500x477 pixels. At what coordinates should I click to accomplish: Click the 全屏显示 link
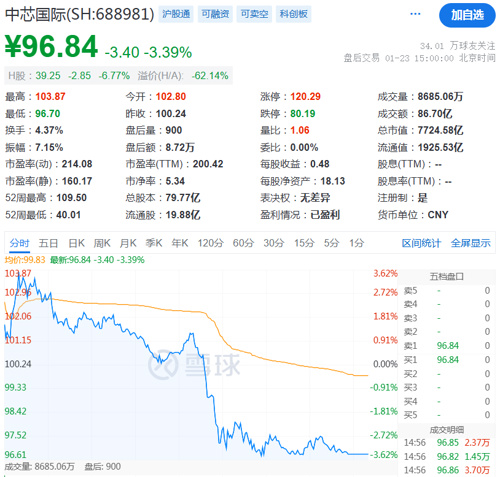(x=471, y=243)
